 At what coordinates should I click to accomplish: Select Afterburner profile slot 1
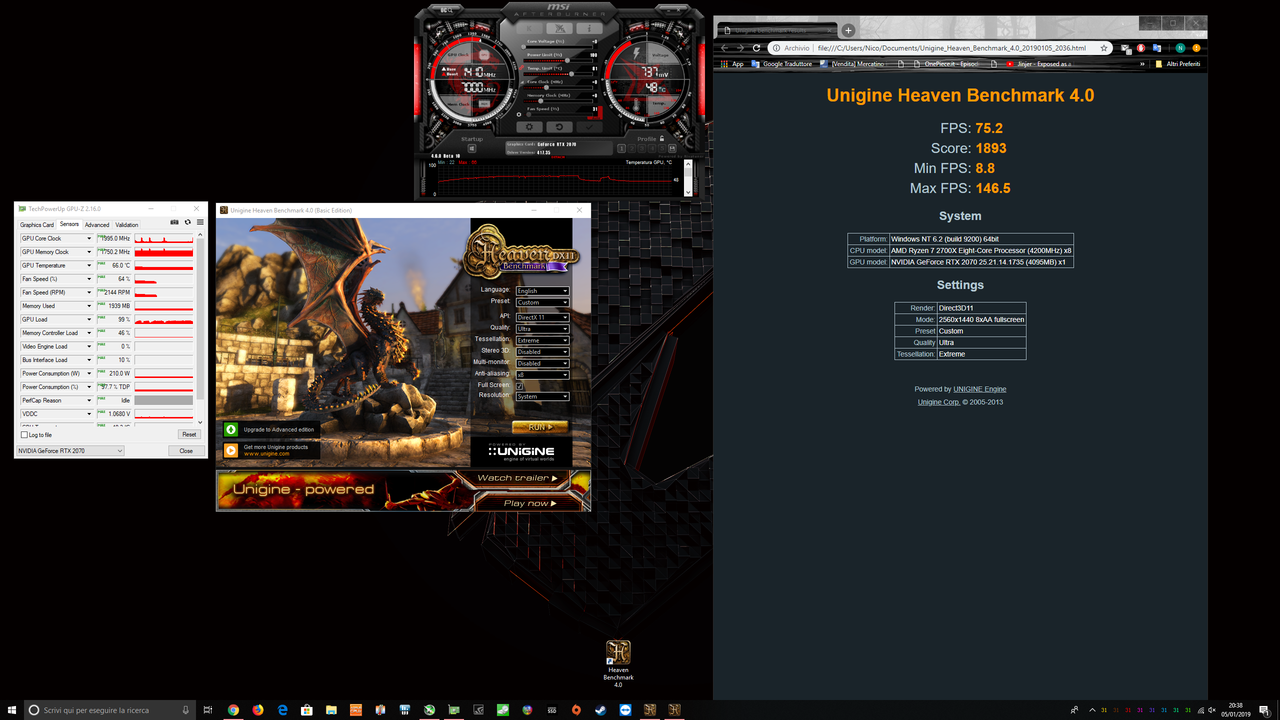point(622,148)
